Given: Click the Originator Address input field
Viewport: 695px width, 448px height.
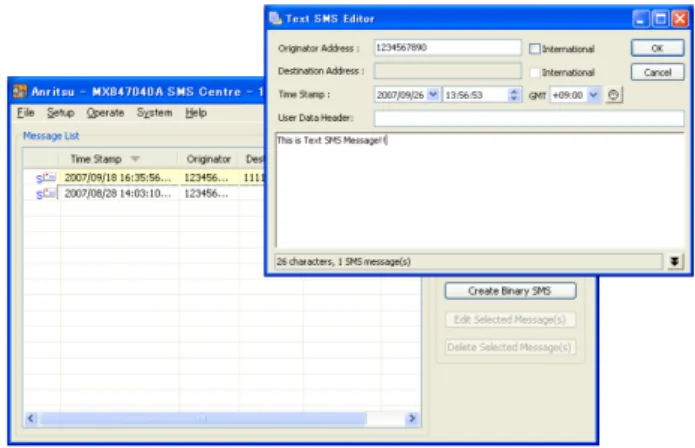Looking at the screenshot, I should 448,48.
